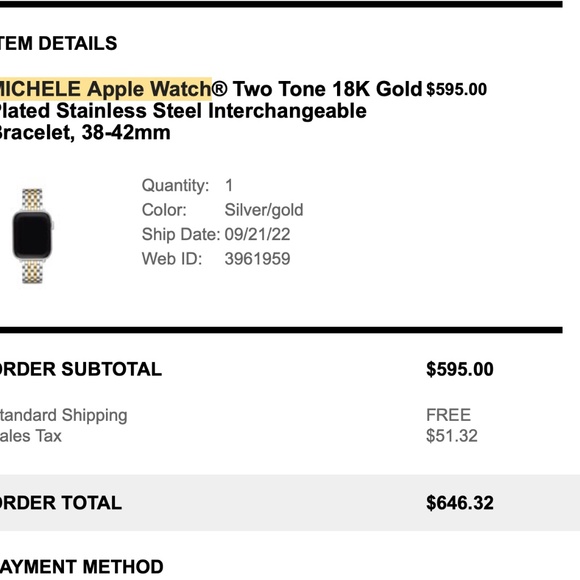Screen dimensions: 580x580
Task: Click the PAYMENT METHOD heading
Action: click(x=81, y=567)
